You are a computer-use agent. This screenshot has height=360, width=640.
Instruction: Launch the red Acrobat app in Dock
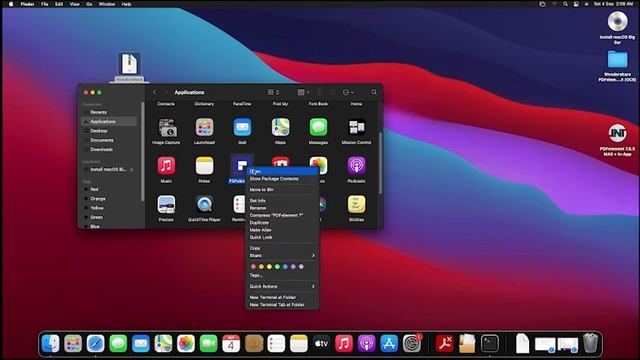pos(444,343)
